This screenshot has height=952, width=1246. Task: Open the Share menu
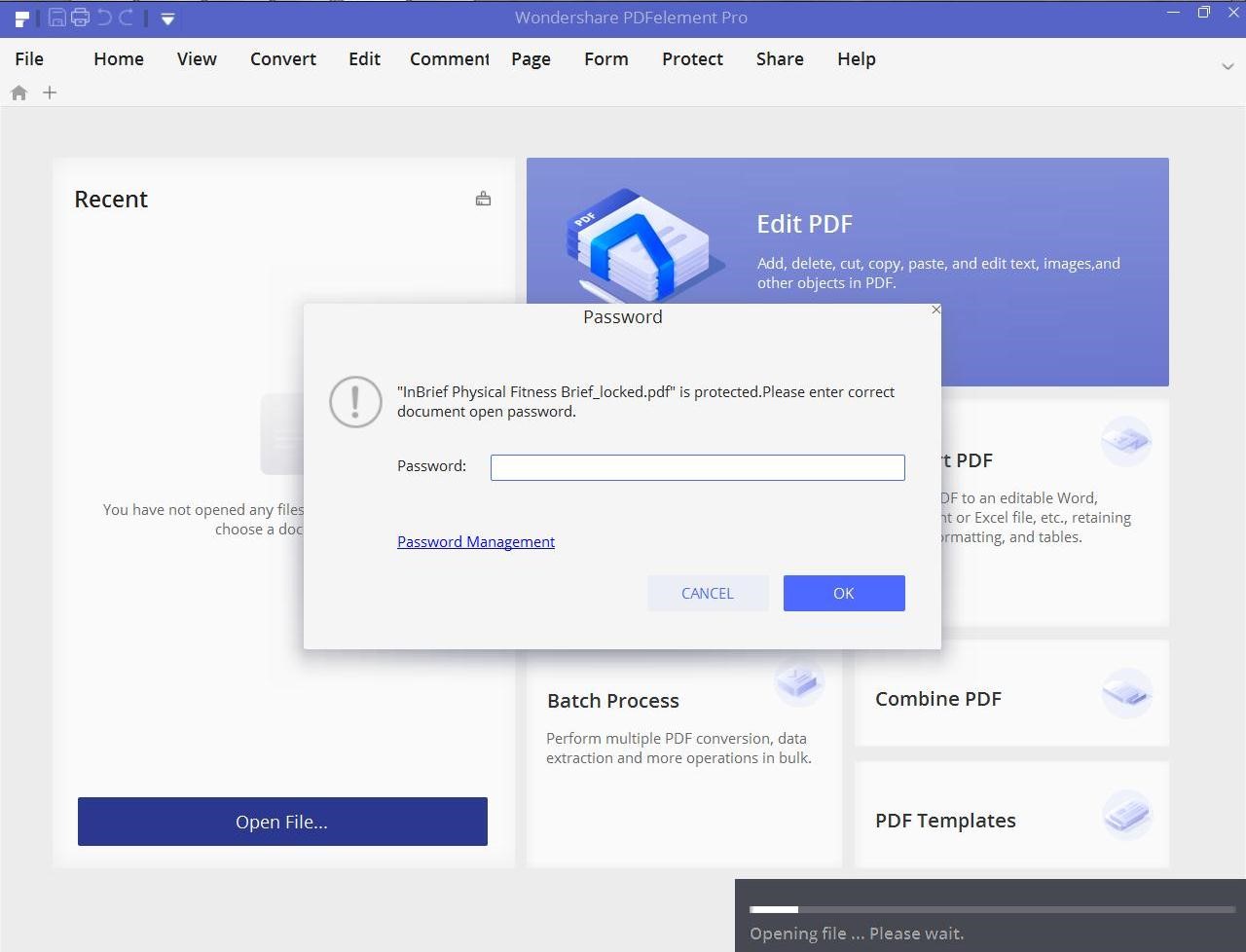[x=780, y=58]
